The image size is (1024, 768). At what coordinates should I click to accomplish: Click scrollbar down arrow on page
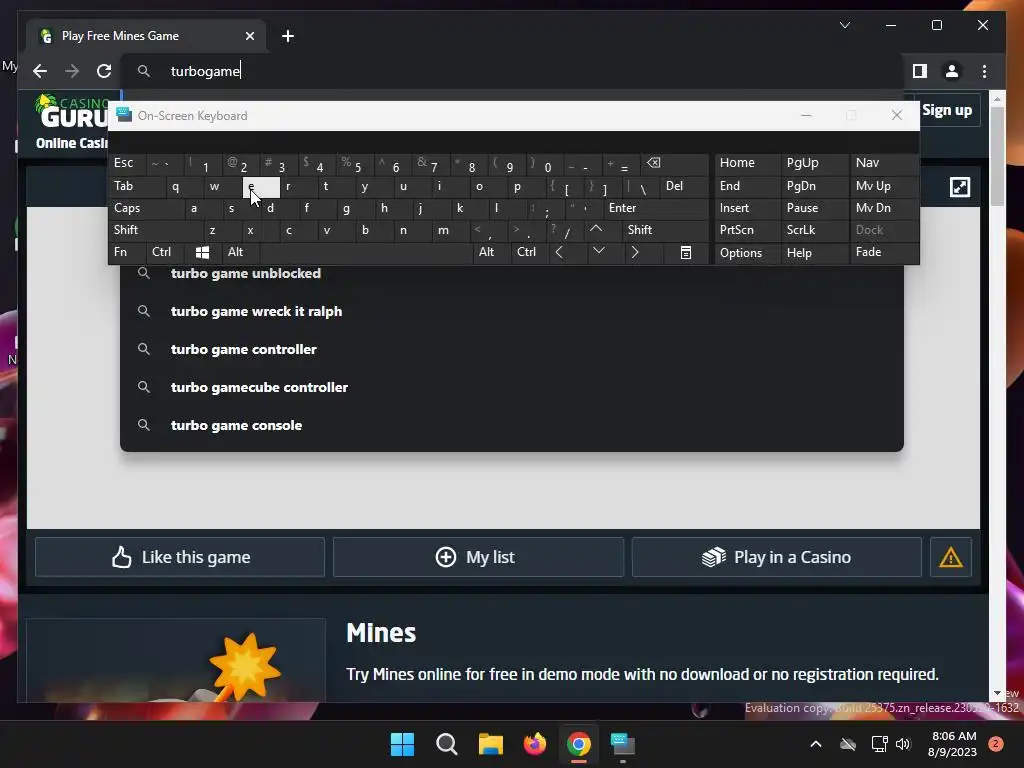point(997,693)
